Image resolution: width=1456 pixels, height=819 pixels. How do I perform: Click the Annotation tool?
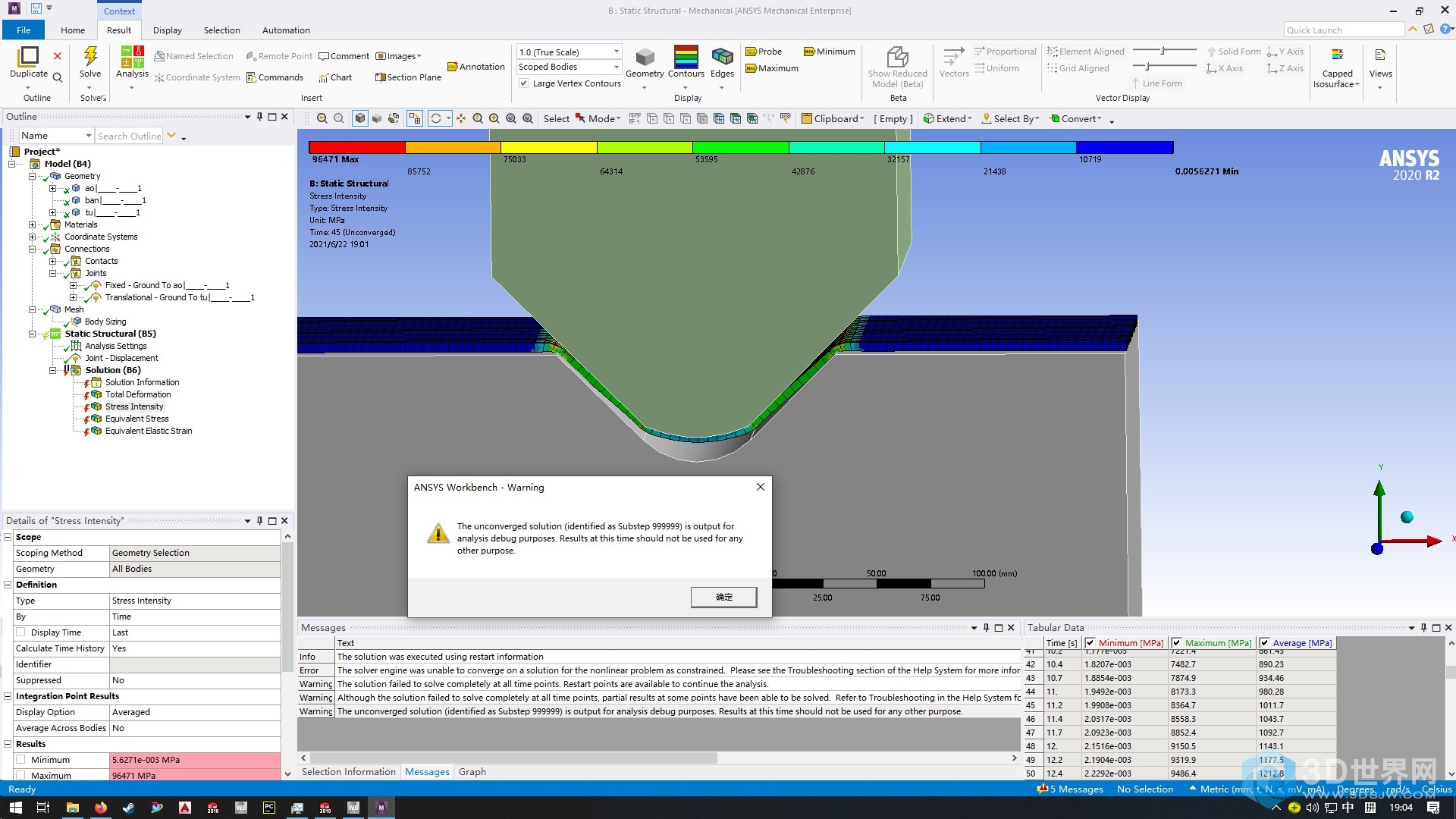[476, 67]
